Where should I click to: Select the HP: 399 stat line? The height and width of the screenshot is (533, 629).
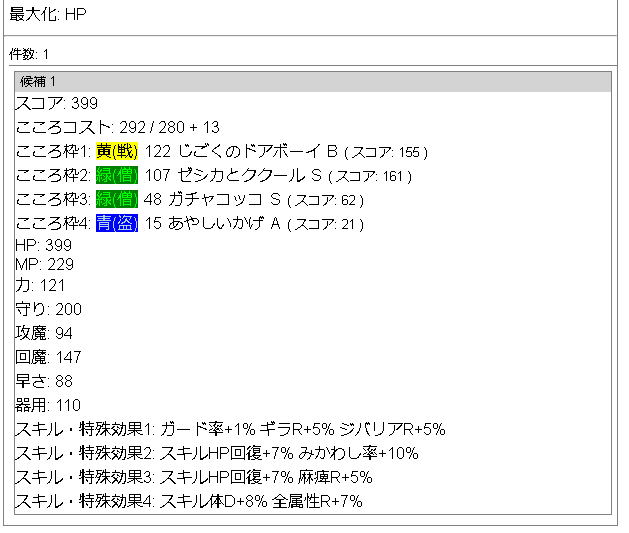pos(44,245)
